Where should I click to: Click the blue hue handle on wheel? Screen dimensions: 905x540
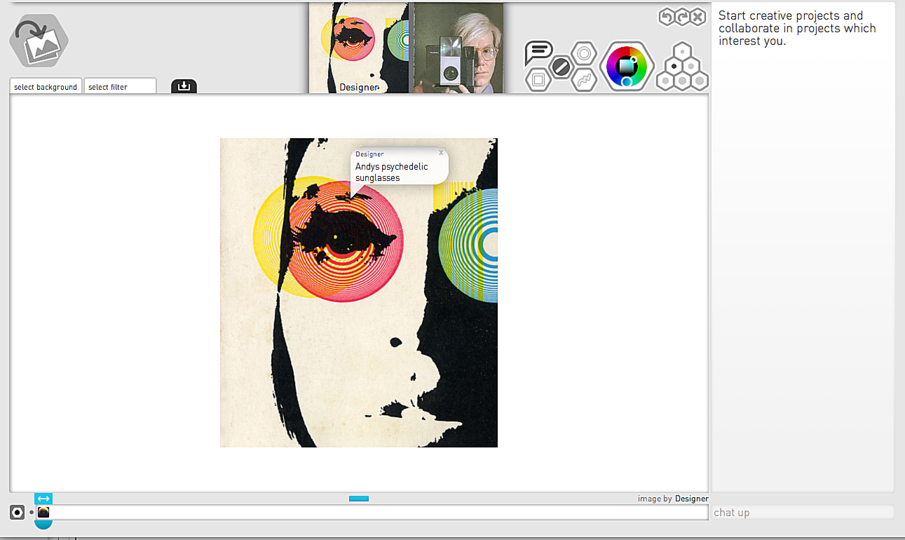pos(627,82)
